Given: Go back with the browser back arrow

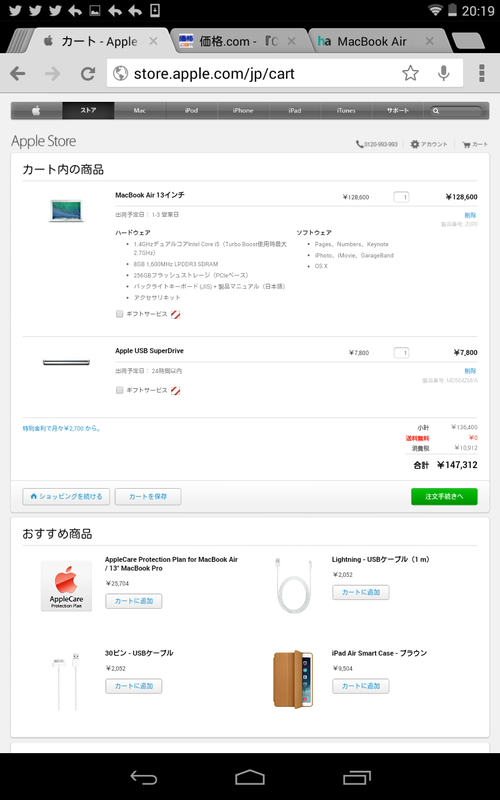Looking at the screenshot, I should 18,73.
